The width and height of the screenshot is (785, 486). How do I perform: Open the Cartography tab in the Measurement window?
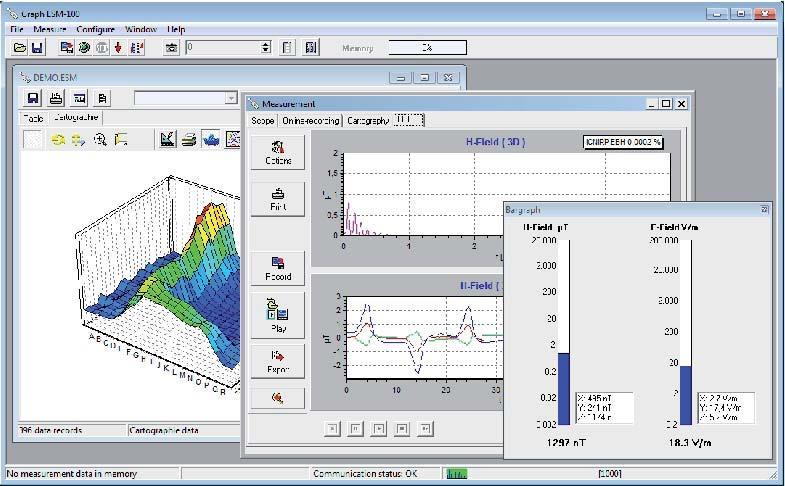pos(367,121)
